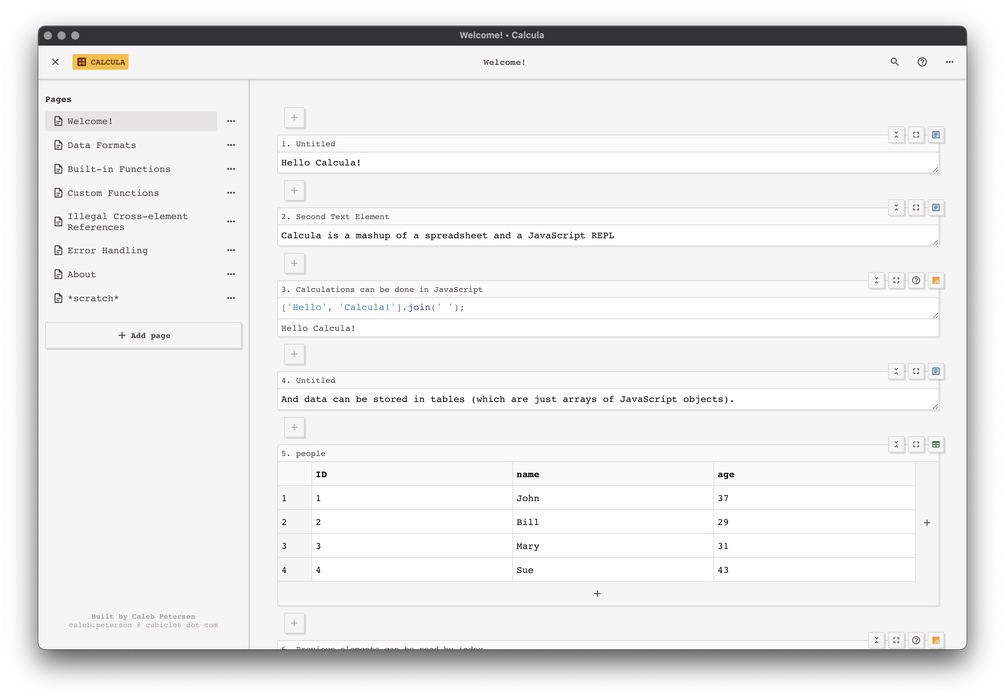Select the age column header
The width and height of the screenshot is (1005, 700).
814,474
